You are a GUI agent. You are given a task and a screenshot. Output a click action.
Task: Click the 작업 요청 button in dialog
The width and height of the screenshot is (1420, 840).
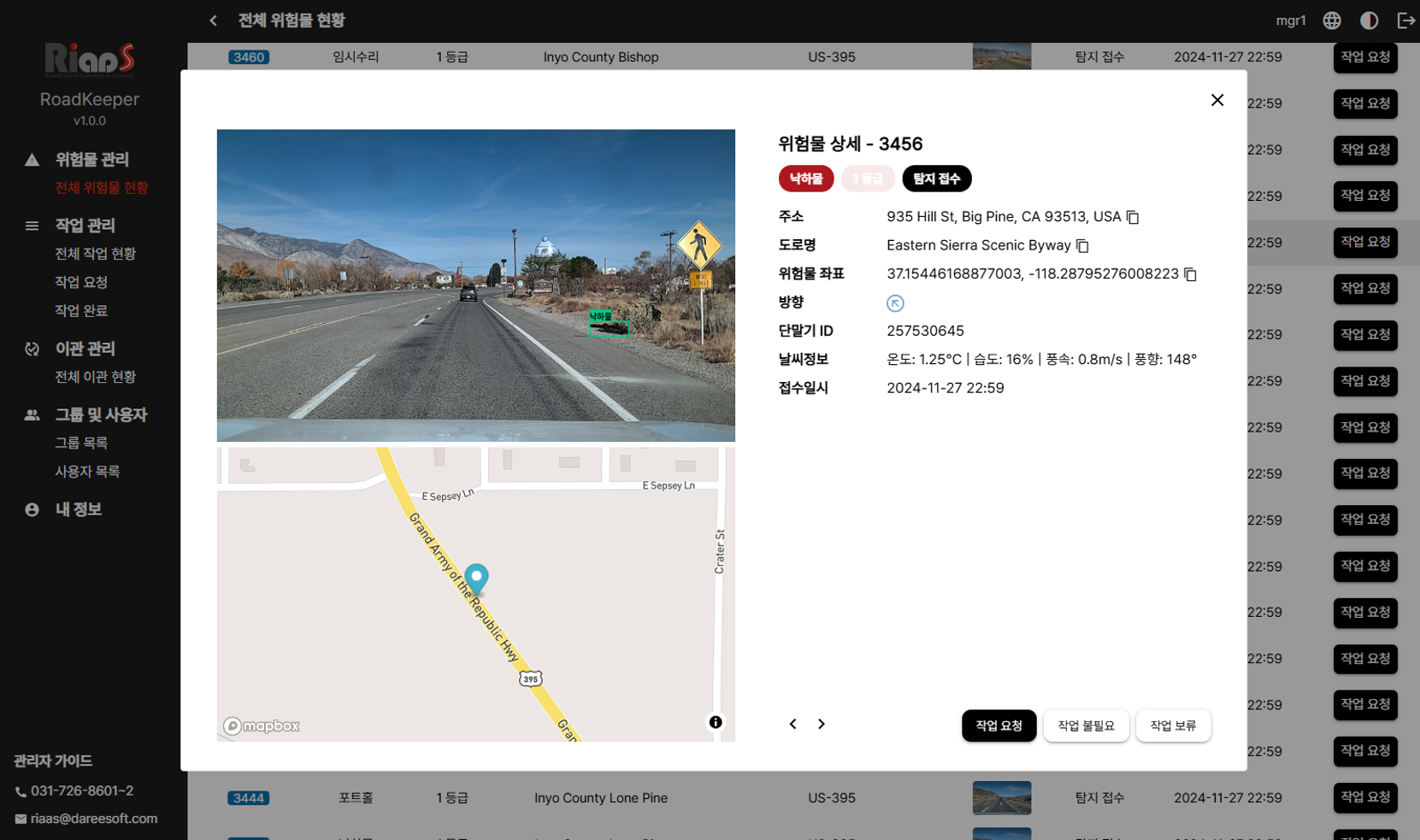999,725
